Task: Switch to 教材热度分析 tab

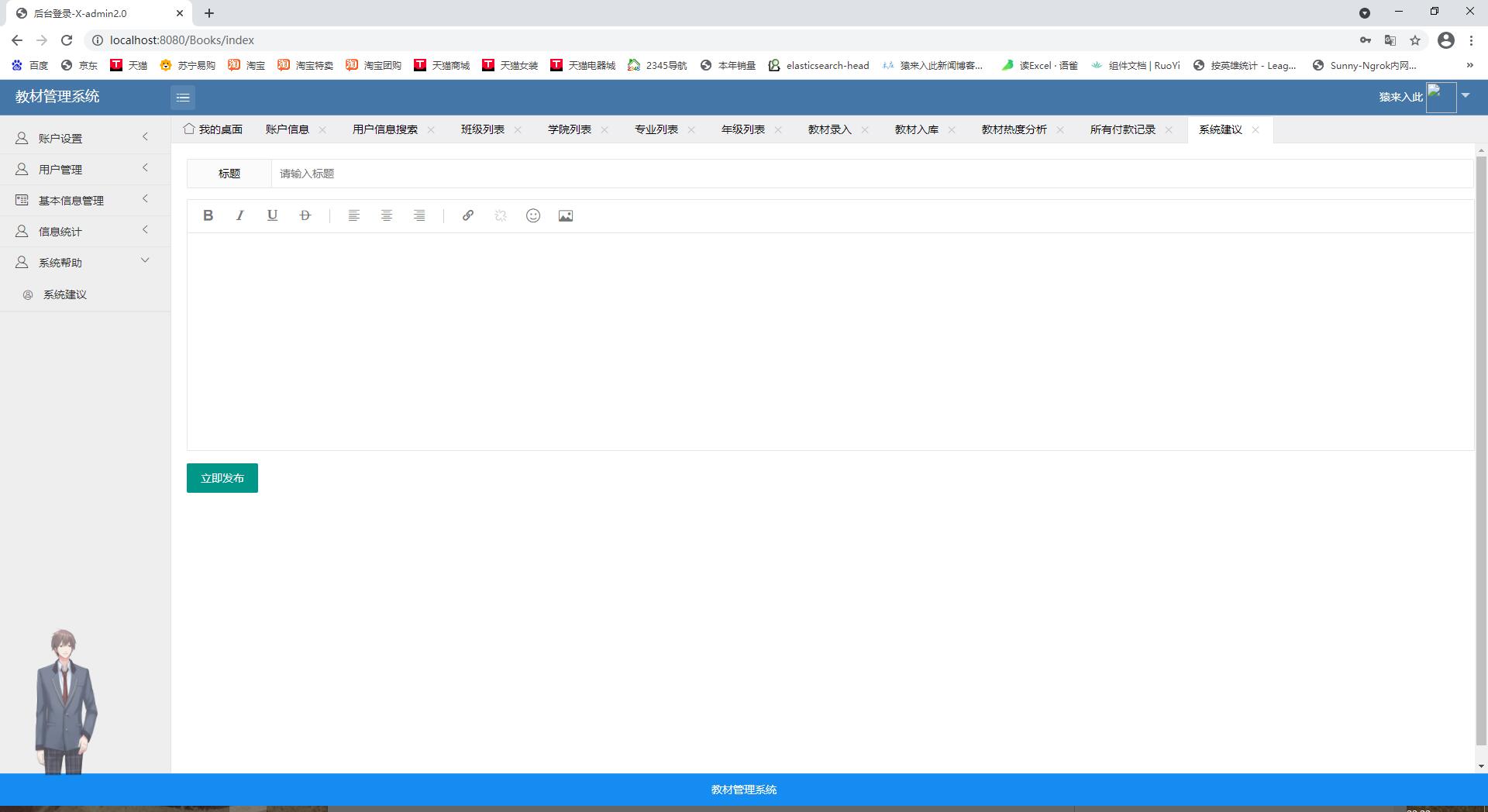Action: click(x=1014, y=129)
